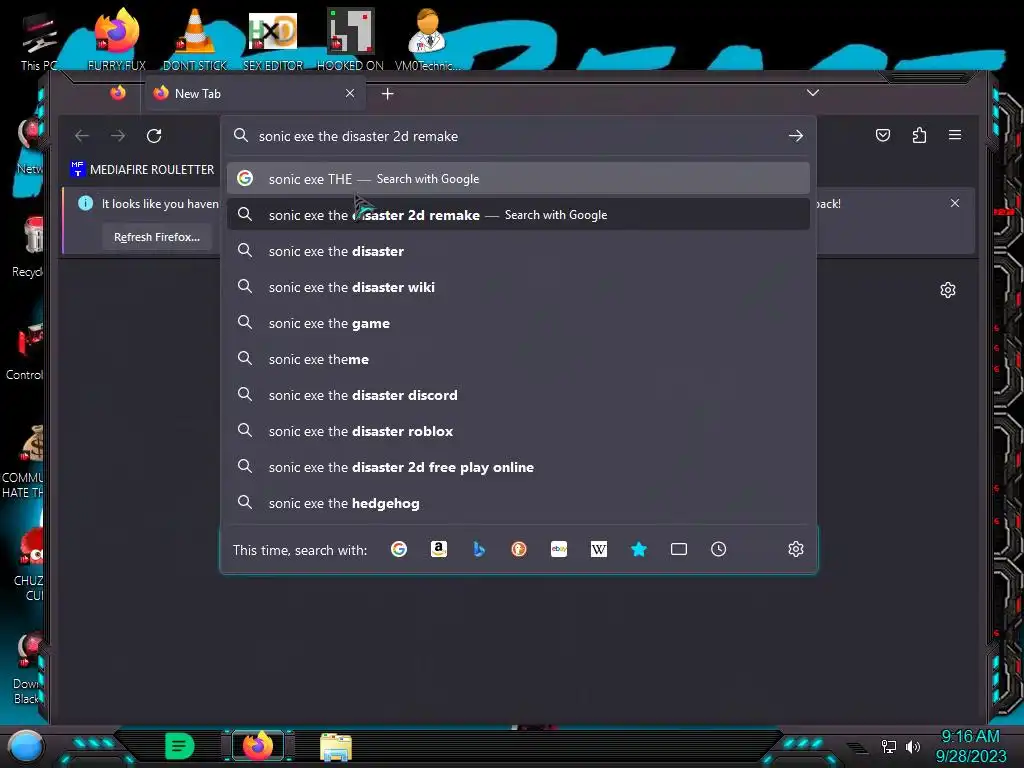
Task: Select suggestion 'sonic exe the disaster discord'
Action: (x=518, y=394)
